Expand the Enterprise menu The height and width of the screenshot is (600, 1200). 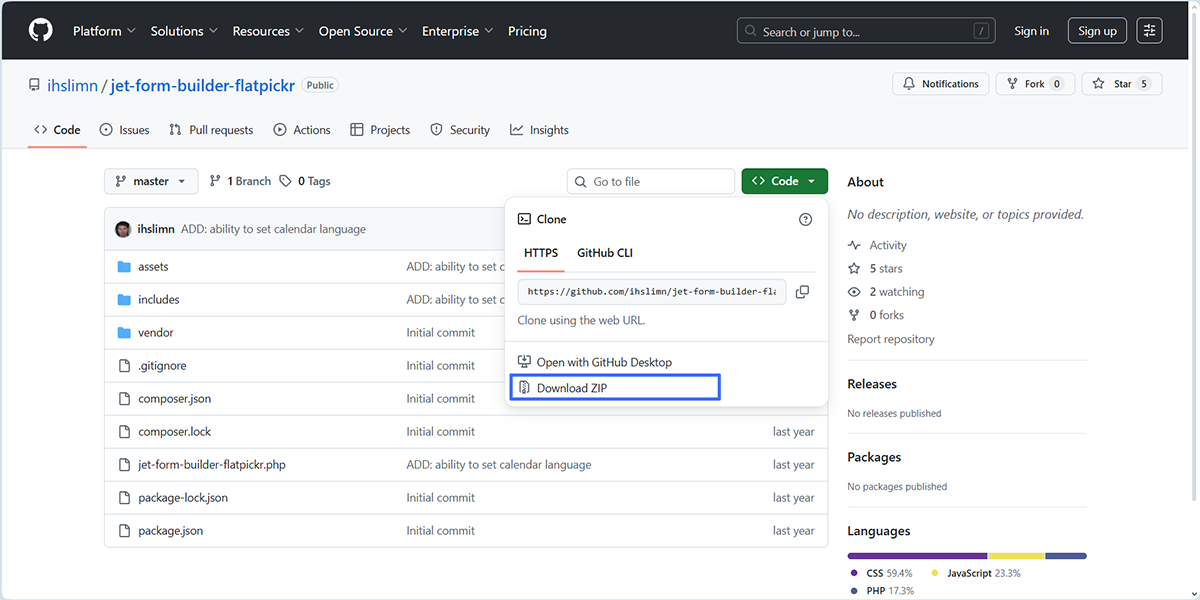pyautogui.click(x=458, y=31)
